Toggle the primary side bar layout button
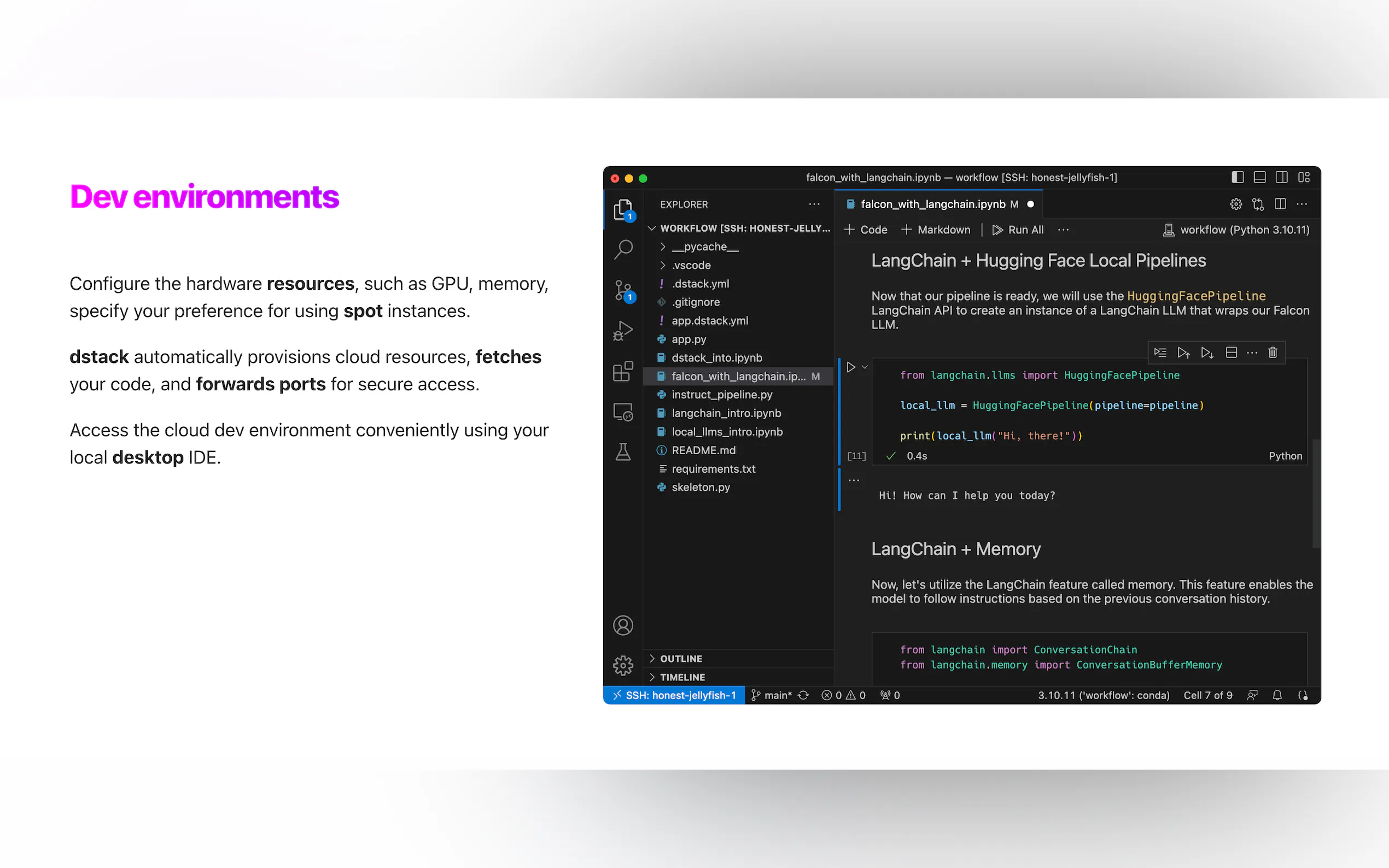The width and height of the screenshot is (1389, 868). pyautogui.click(x=1238, y=178)
